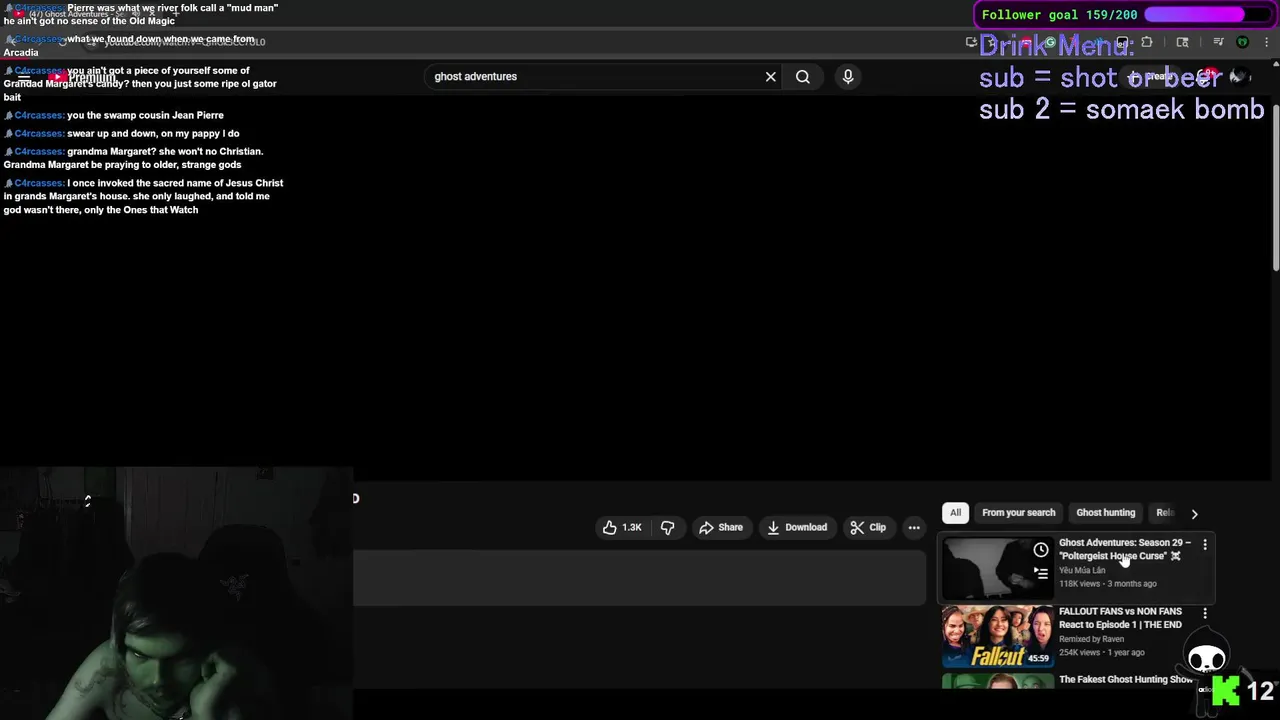Dislike the video
This screenshot has height=720, width=1280.
click(667, 527)
